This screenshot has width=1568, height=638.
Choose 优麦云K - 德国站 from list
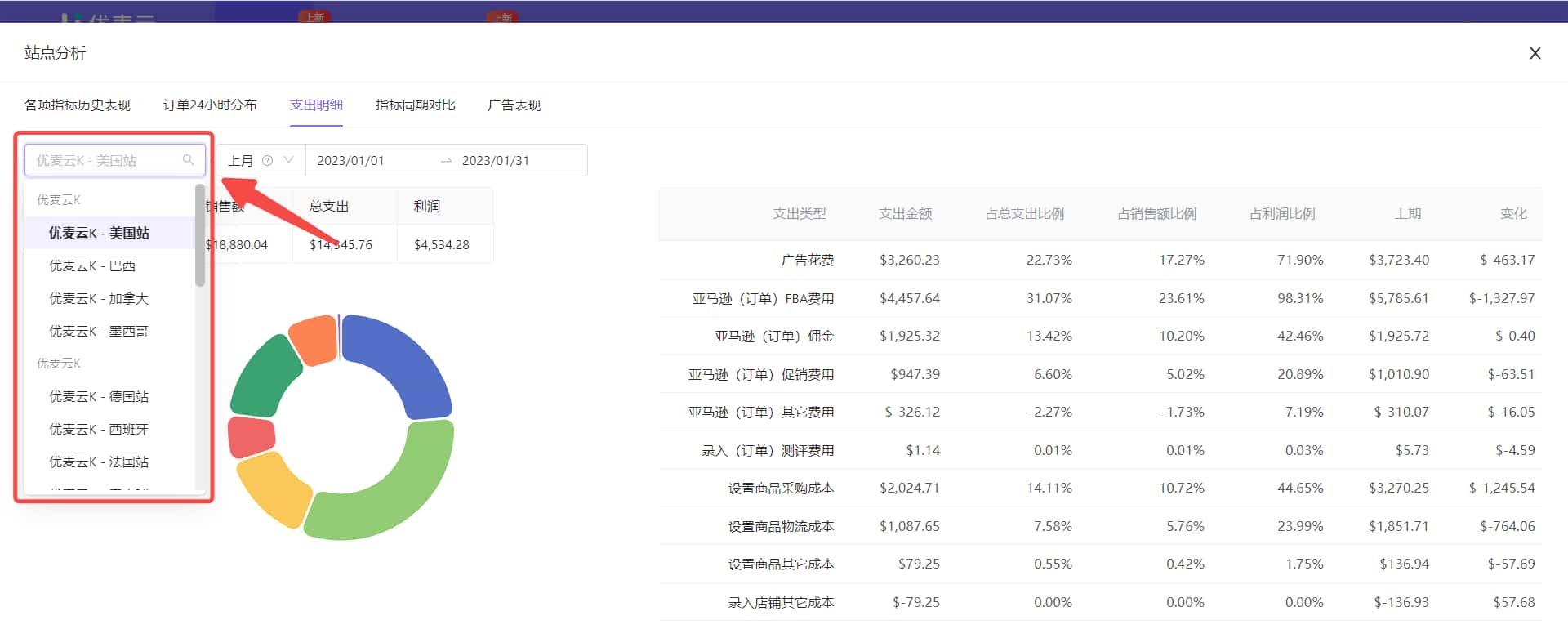point(110,396)
